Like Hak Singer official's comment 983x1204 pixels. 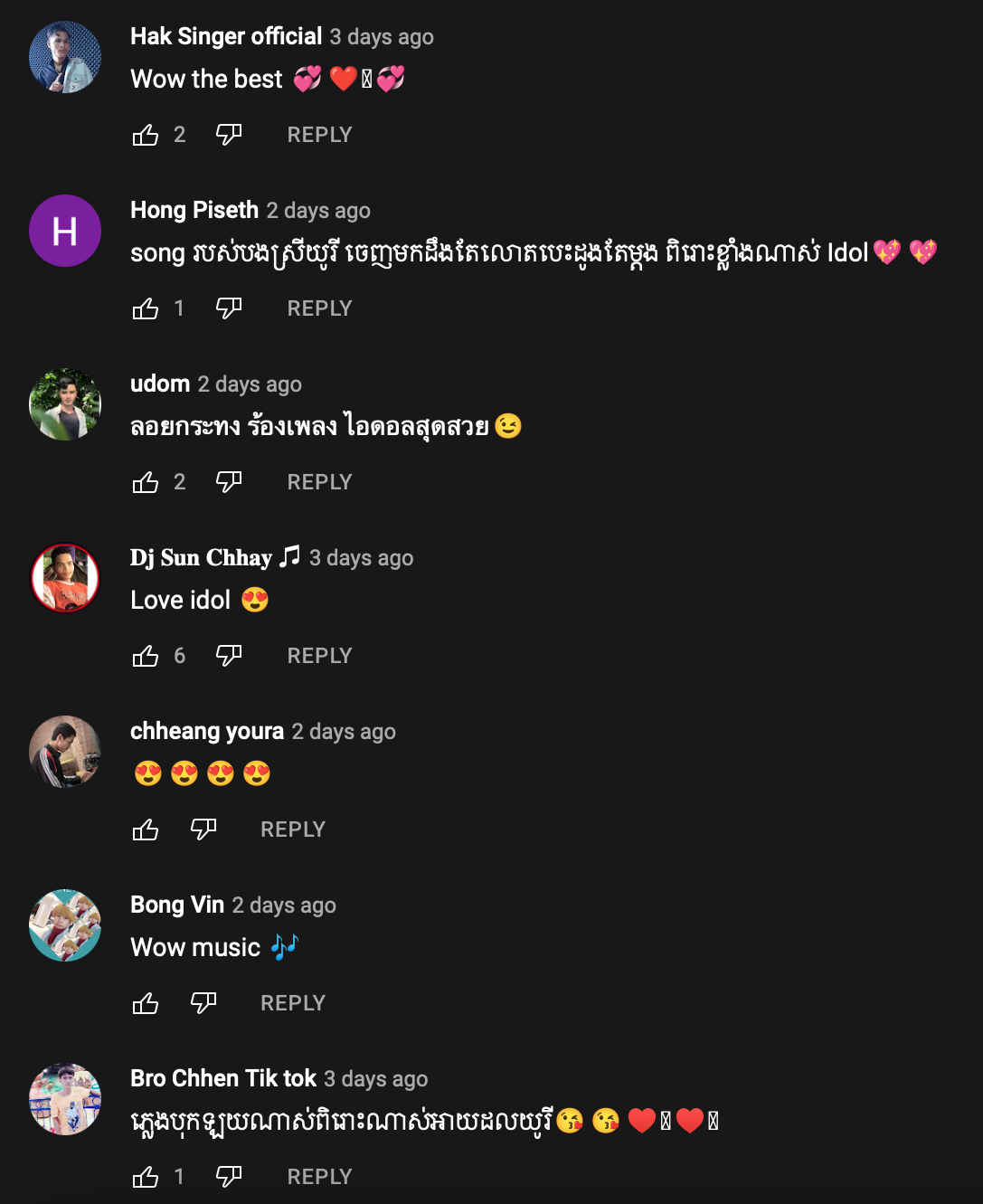pos(146,136)
